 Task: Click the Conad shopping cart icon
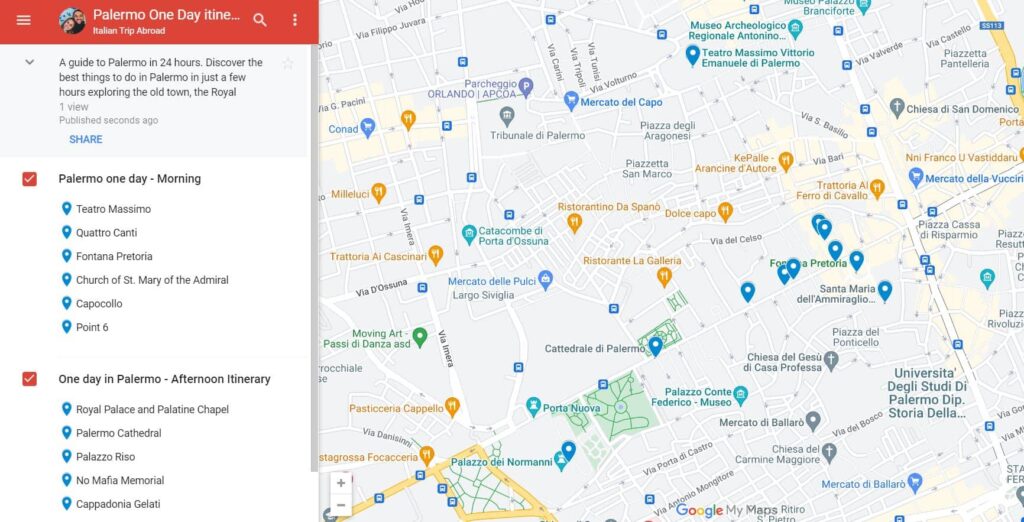[x=368, y=127]
